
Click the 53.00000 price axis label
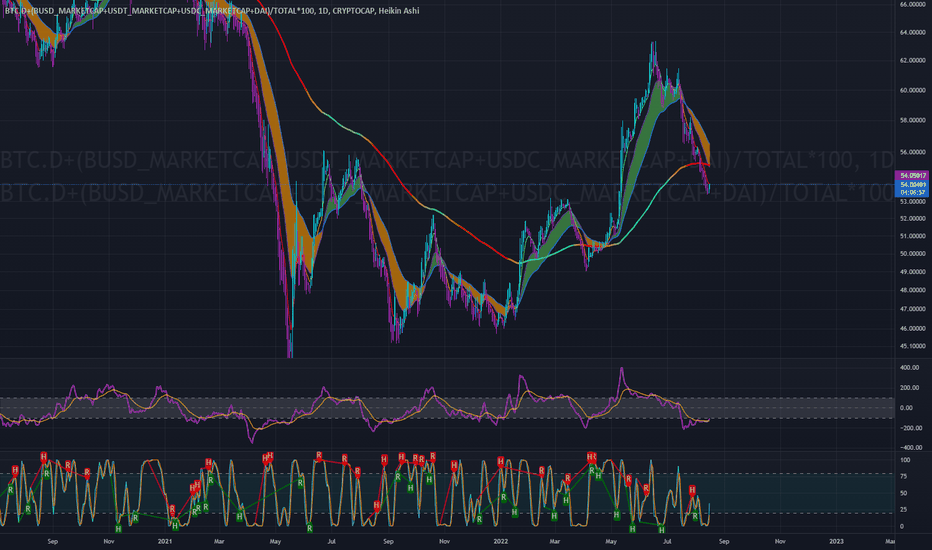pyautogui.click(x=913, y=202)
